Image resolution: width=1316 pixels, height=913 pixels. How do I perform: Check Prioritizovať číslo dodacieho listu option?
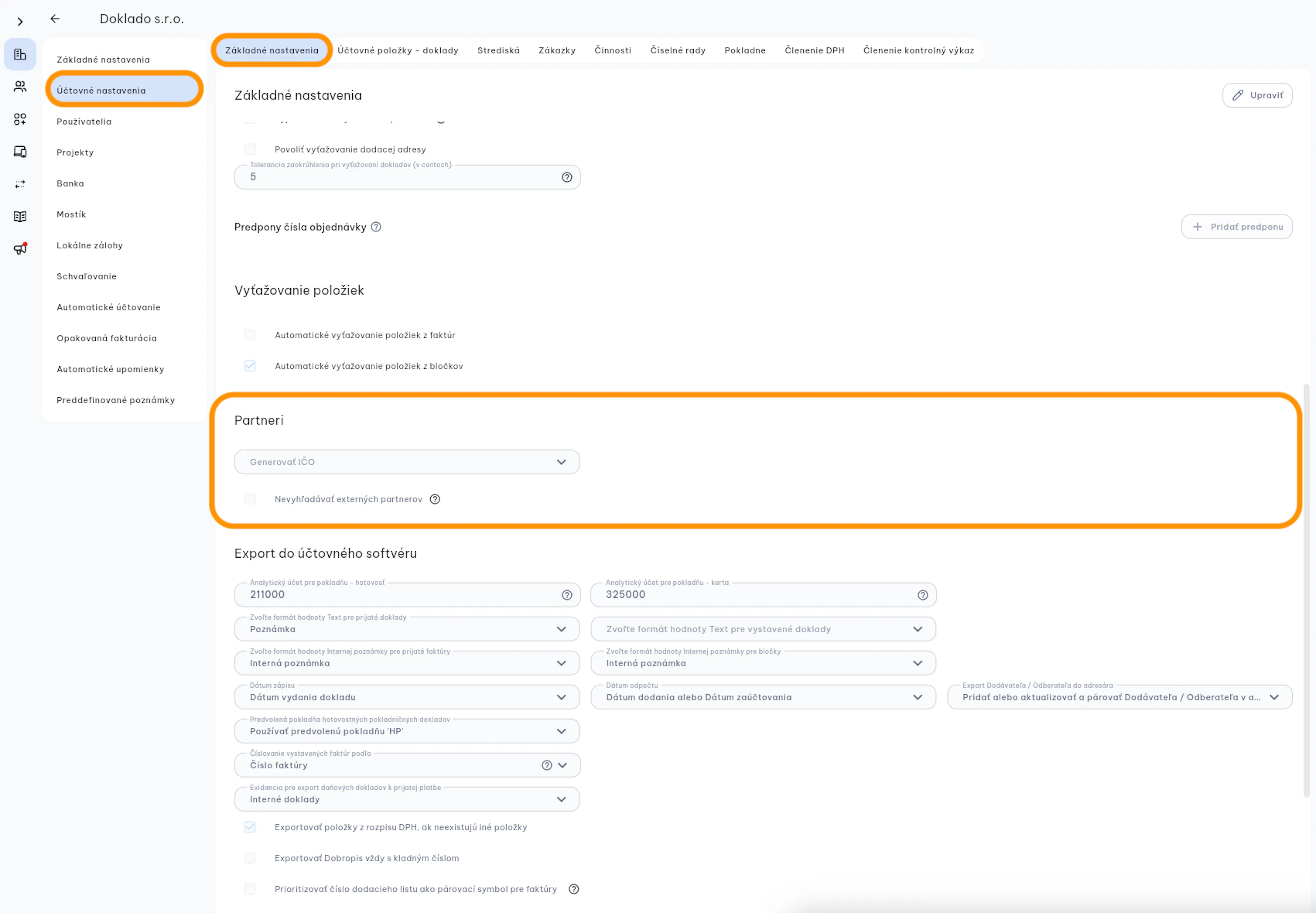point(250,888)
